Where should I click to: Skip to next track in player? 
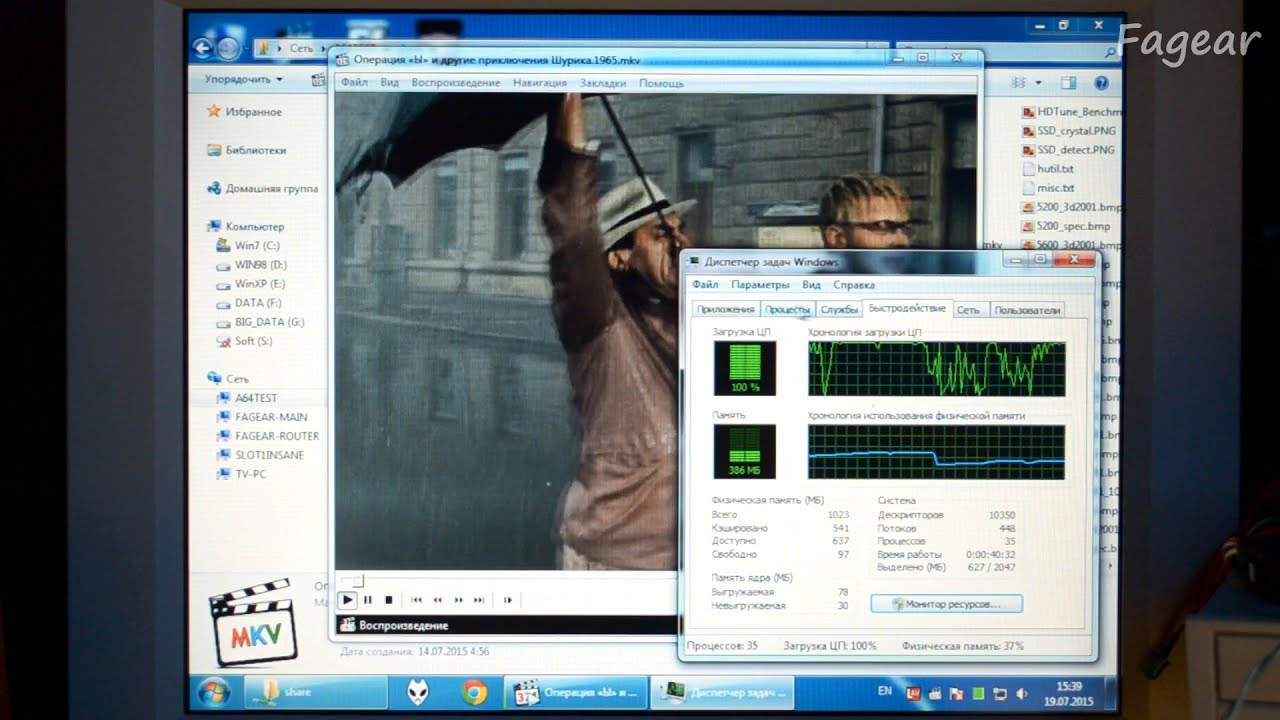point(479,600)
